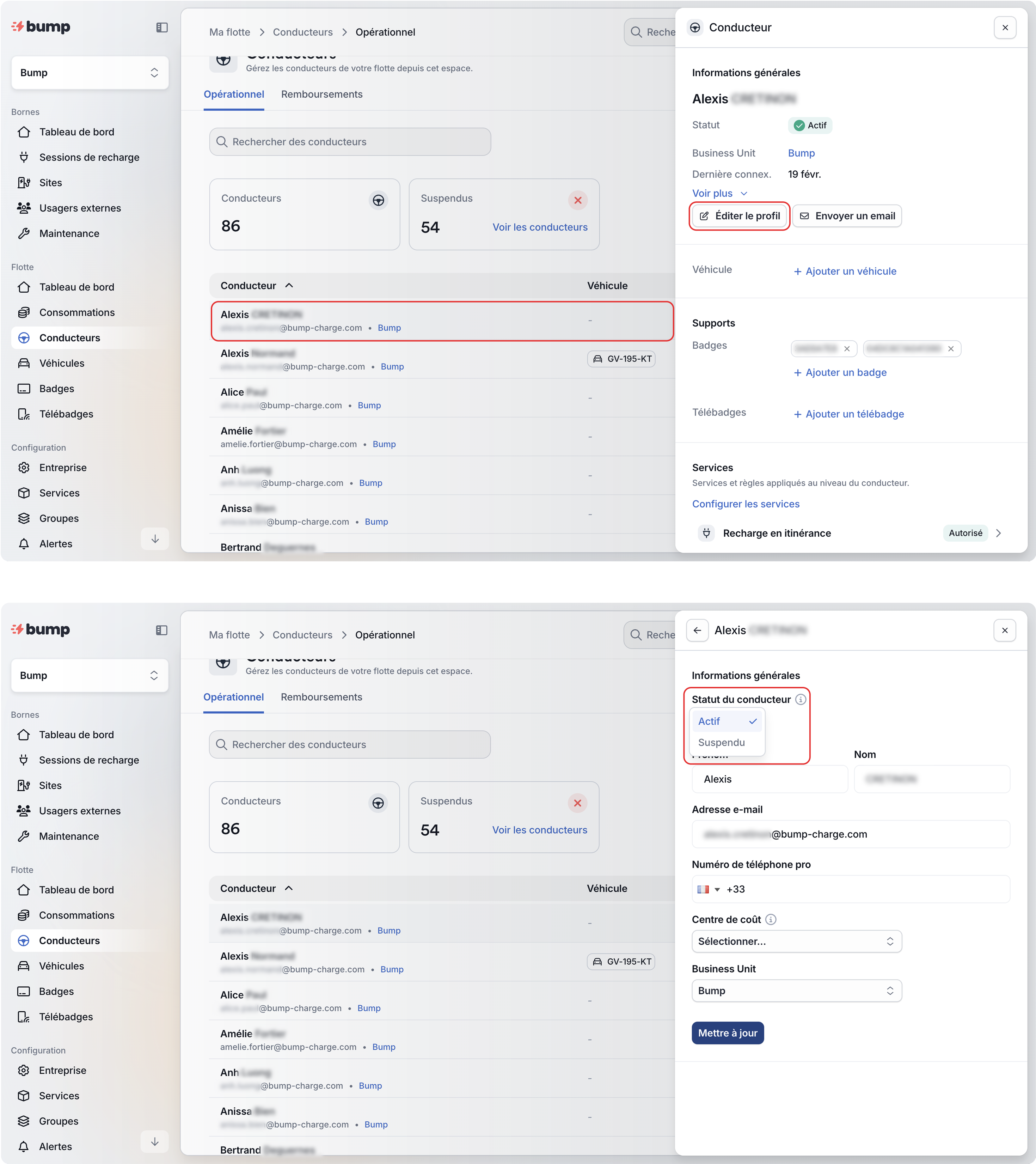Expand Recharge en itinérance service row

[x=998, y=533]
